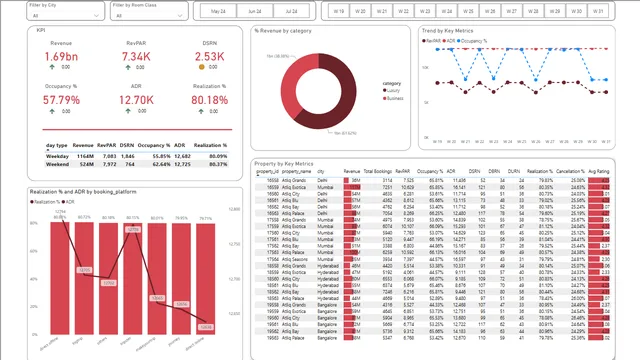The image size is (640, 360).
Task: Click the direct offline bar in platform chart
Action: point(60,278)
